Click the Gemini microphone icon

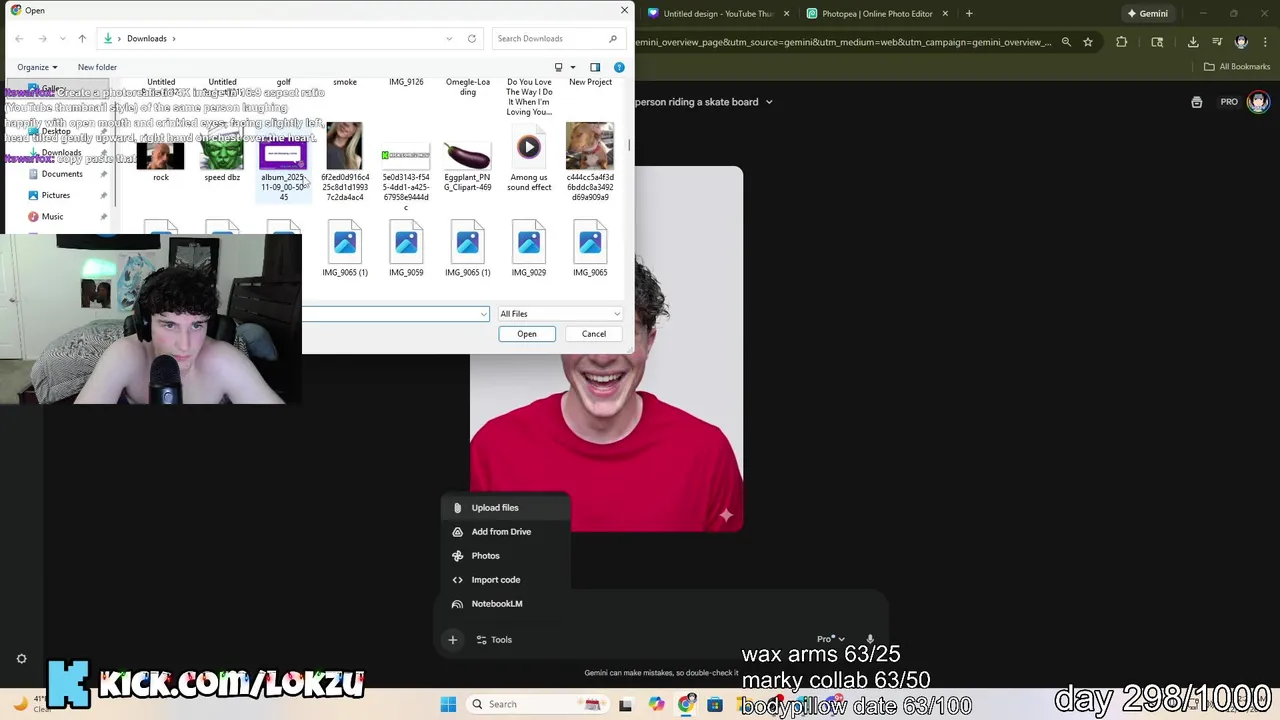[870, 639]
